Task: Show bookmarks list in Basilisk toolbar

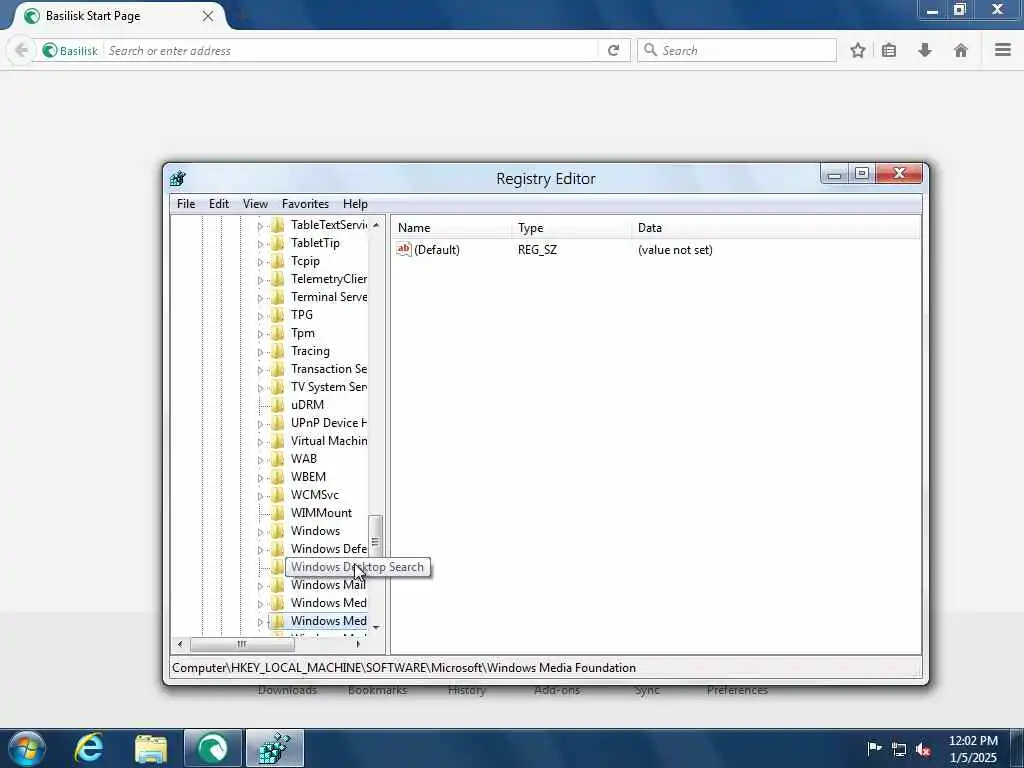Action: click(x=889, y=50)
